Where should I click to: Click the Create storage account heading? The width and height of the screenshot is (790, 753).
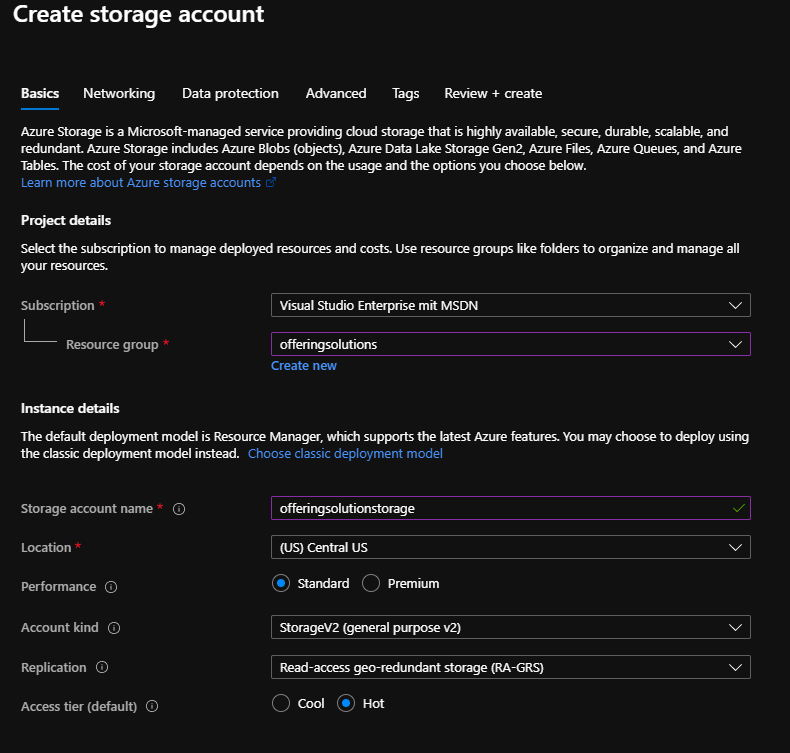[x=138, y=14]
